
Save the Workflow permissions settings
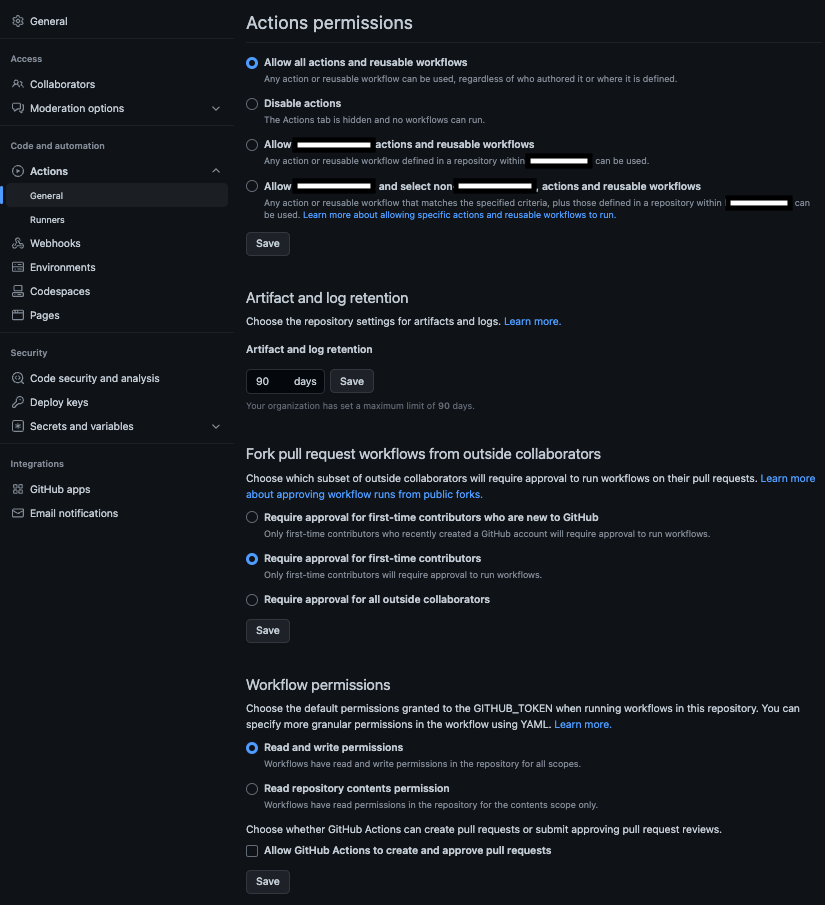pos(267,882)
